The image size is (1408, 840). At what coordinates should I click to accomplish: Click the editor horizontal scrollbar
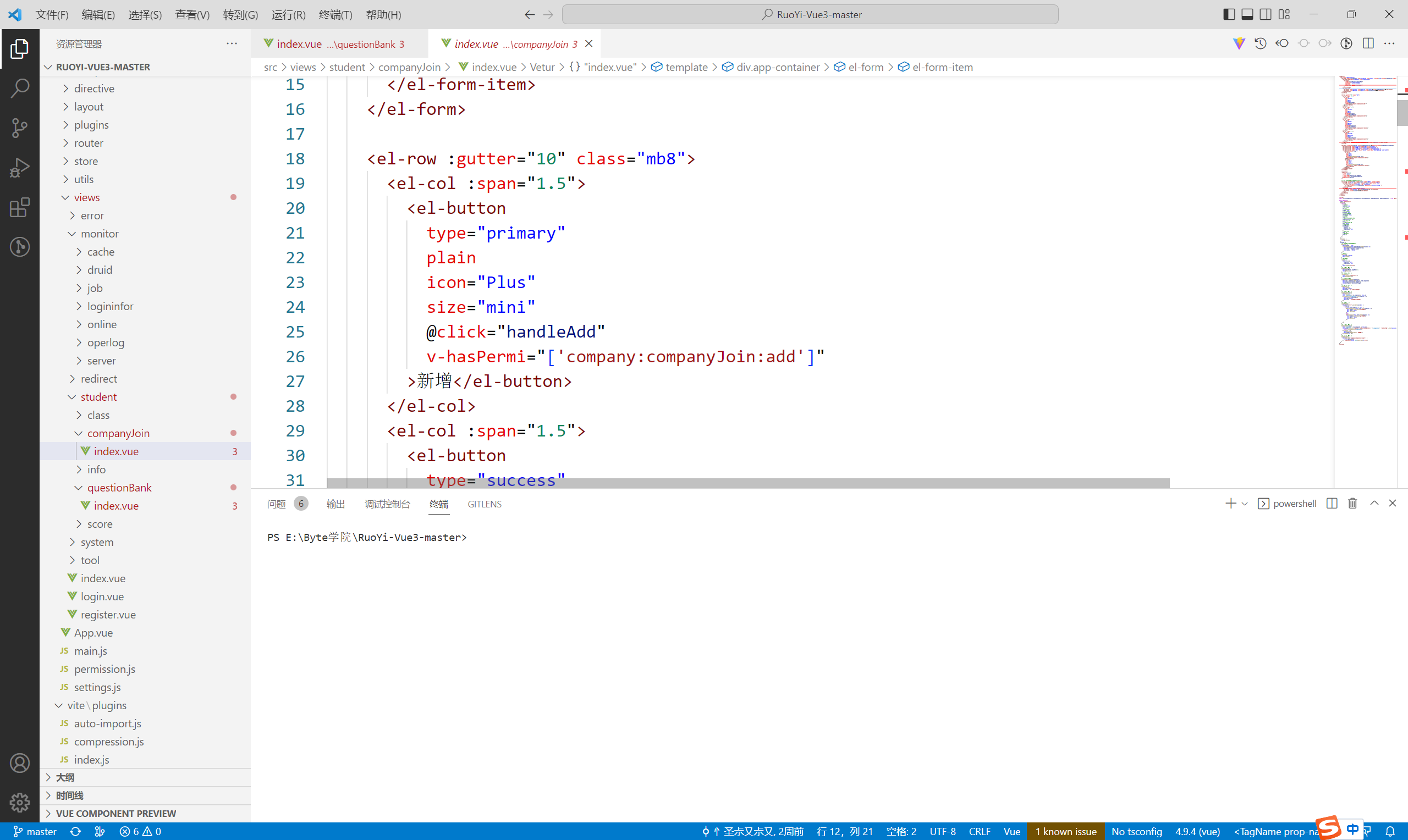pyautogui.click(x=748, y=483)
